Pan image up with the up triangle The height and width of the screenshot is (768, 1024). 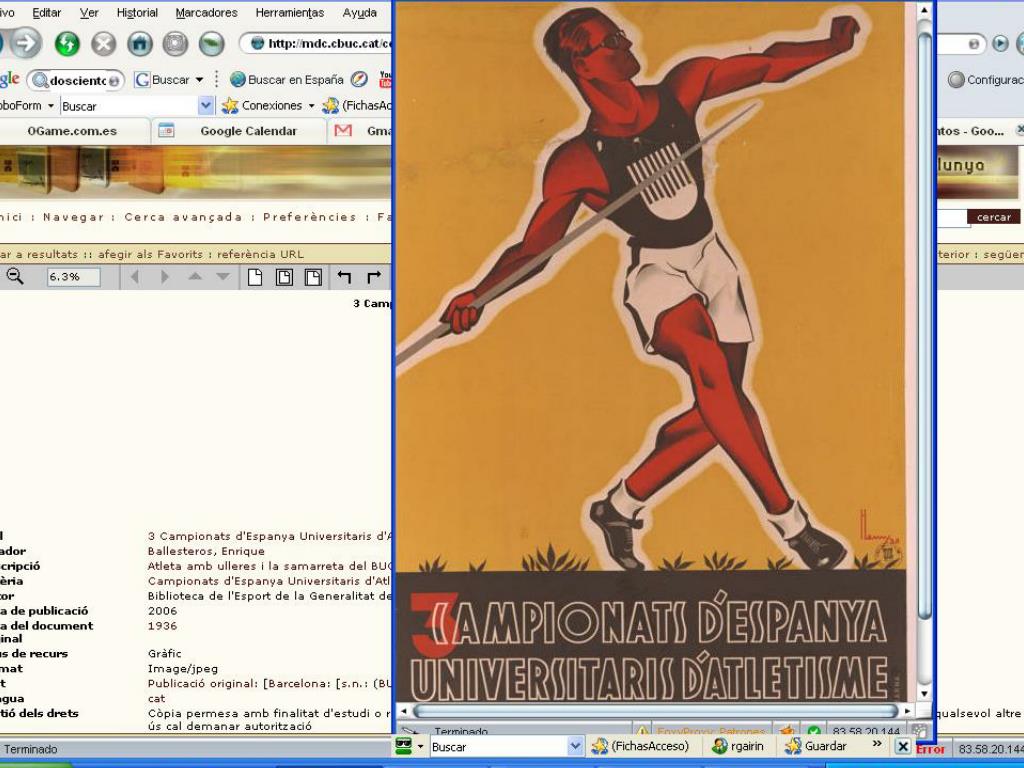[x=195, y=277]
